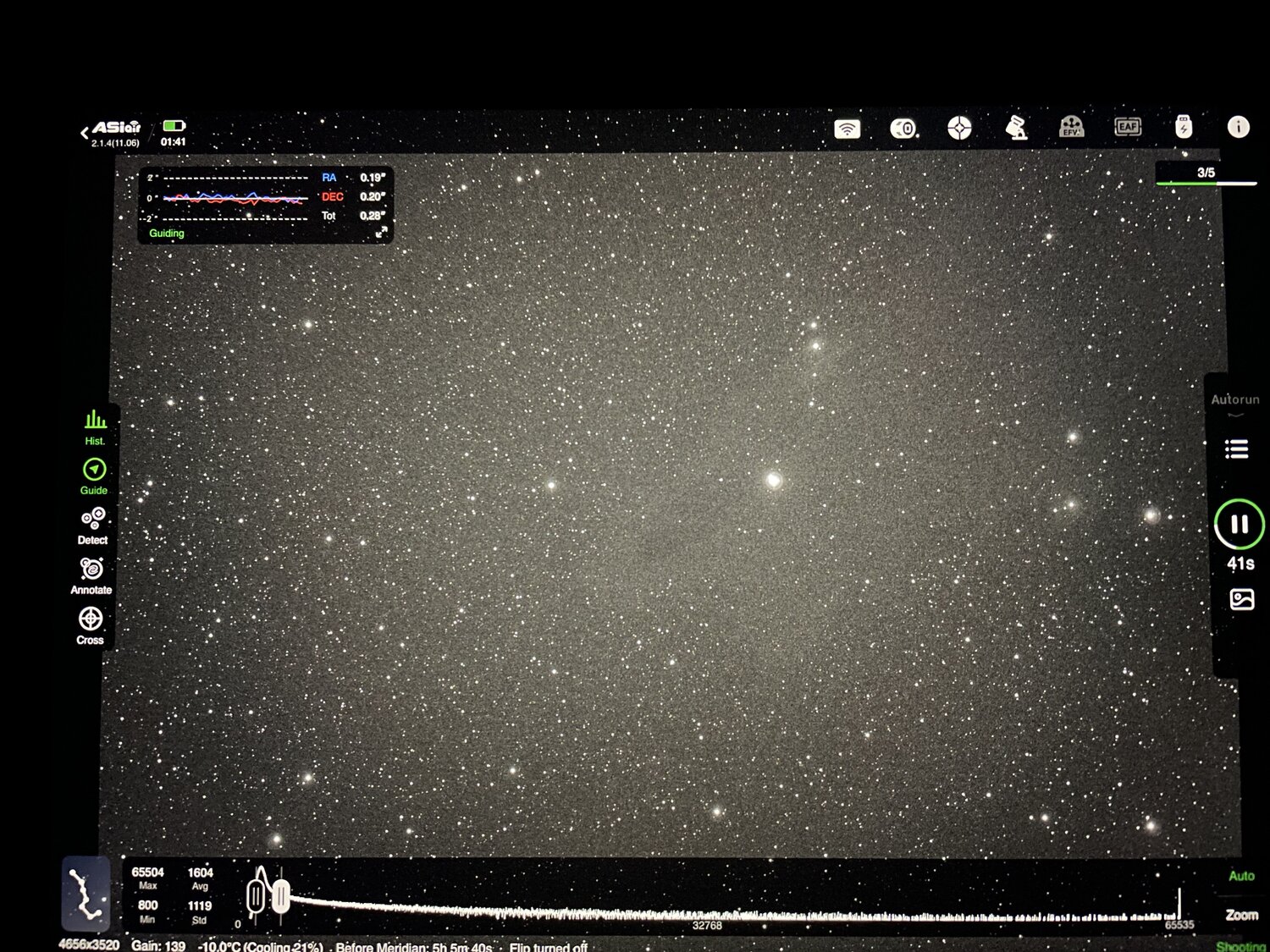Click the Auto stretch button
Screen dimensions: 1270x952
1241,876
